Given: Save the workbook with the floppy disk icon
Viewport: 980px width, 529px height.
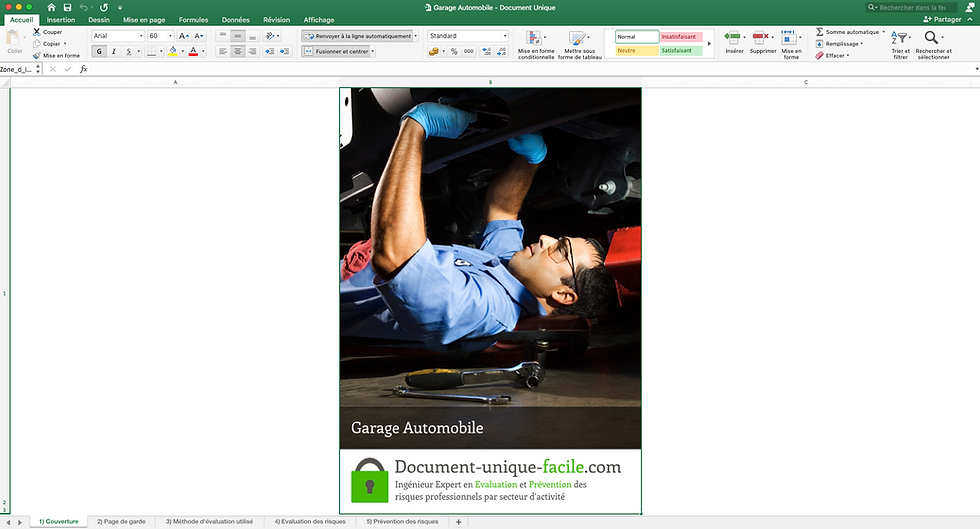Looking at the screenshot, I should tap(67, 8).
